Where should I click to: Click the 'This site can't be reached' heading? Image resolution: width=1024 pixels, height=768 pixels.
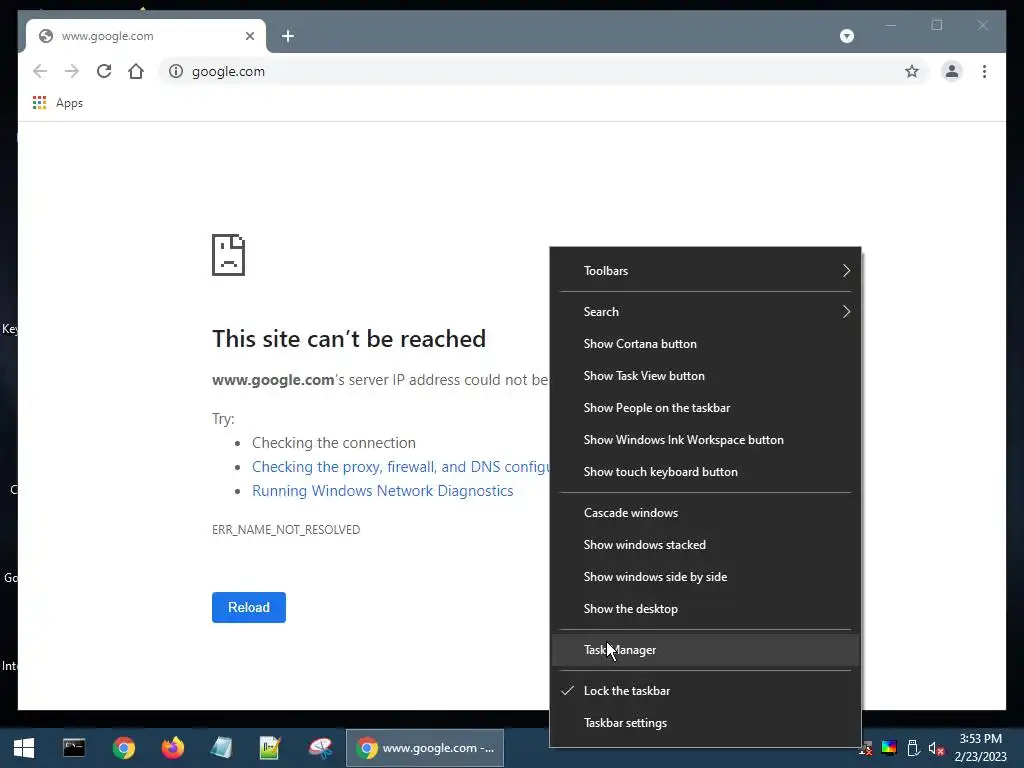click(349, 339)
